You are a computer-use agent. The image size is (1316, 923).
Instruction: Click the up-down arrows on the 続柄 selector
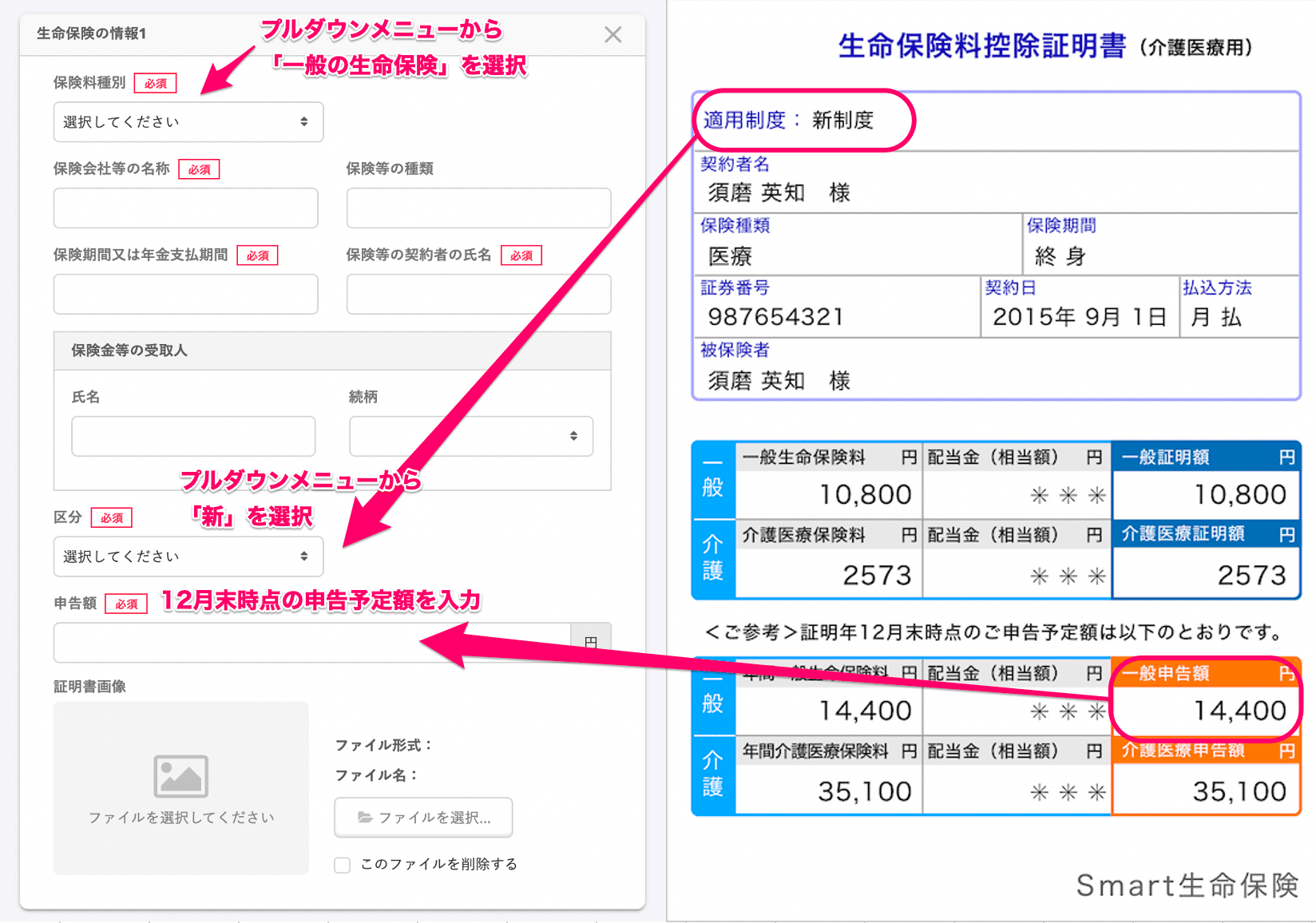[x=574, y=436]
